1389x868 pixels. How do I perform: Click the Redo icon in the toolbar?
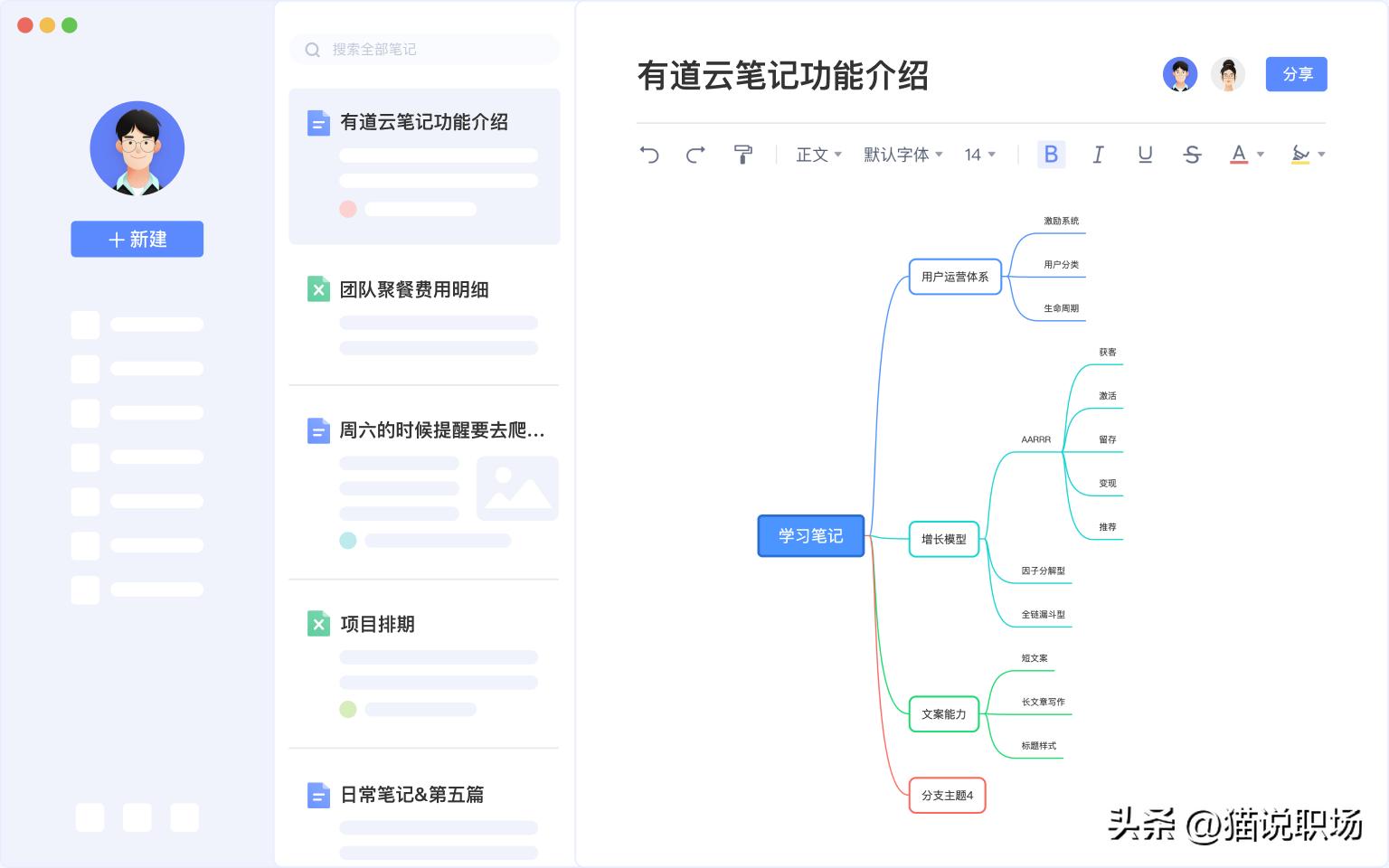click(x=694, y=155)
